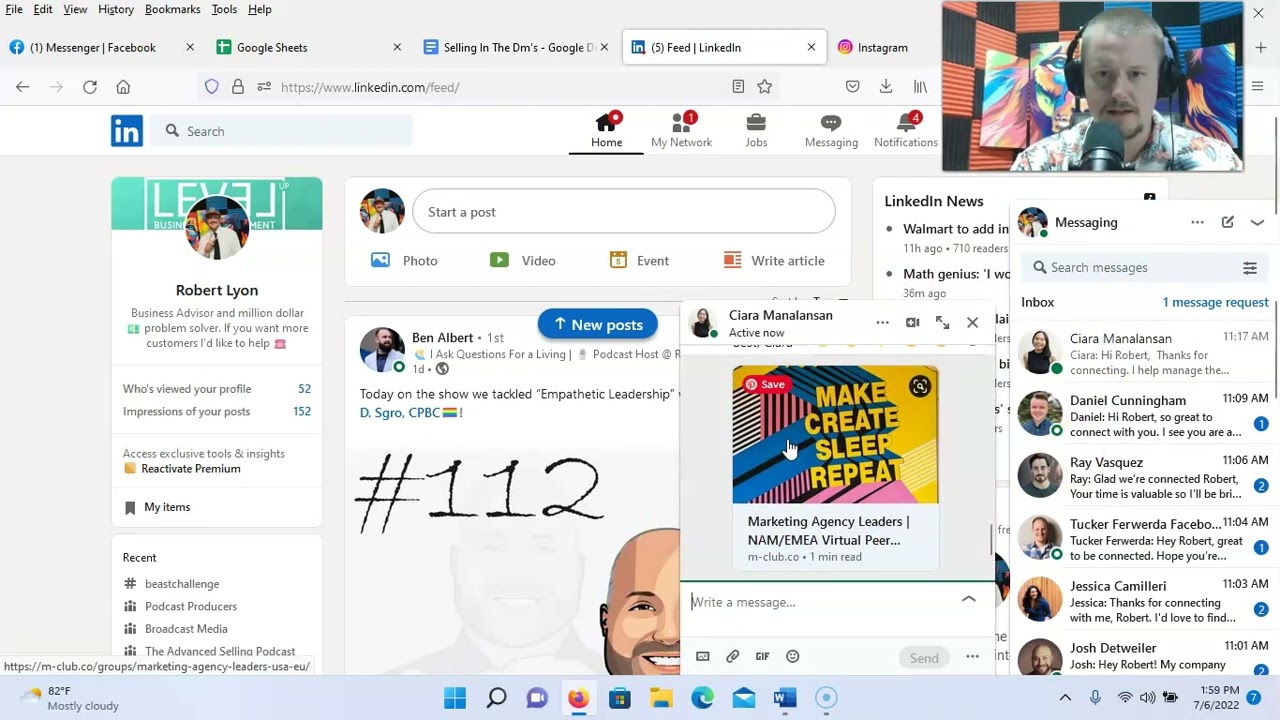This screenshot has width=1280, height=720.
Task: Click Write a message box
Action: [x=820, y=602]
